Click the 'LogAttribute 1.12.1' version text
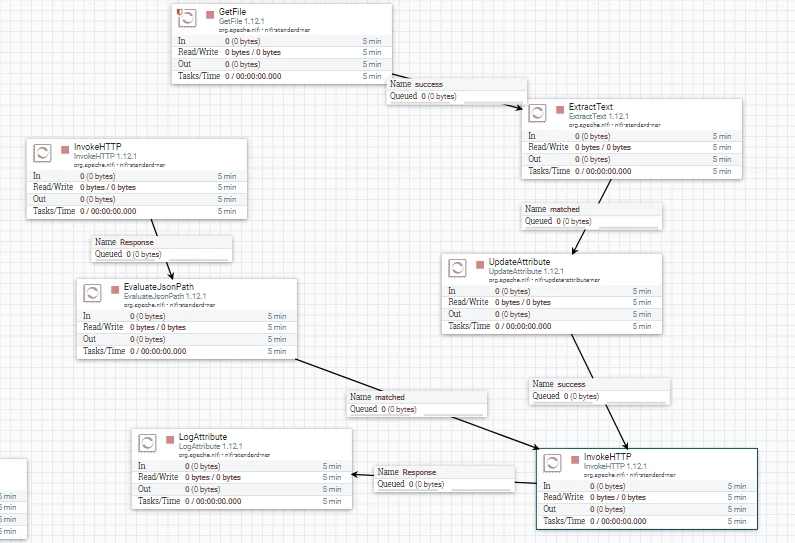The width and height of the screenshot is (795, 543). pos(210,446)
